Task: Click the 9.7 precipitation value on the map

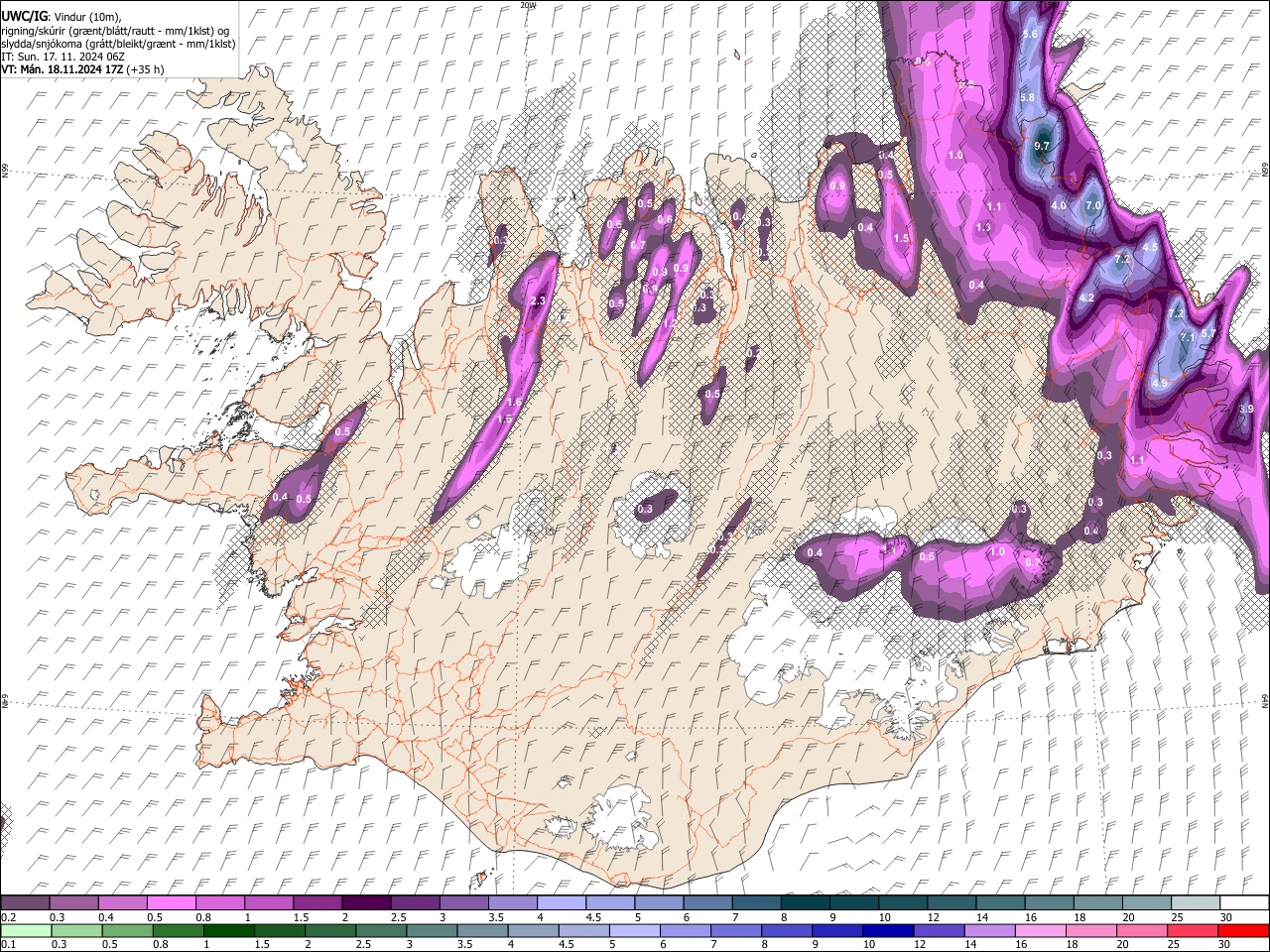Action: coord(1042,146)
